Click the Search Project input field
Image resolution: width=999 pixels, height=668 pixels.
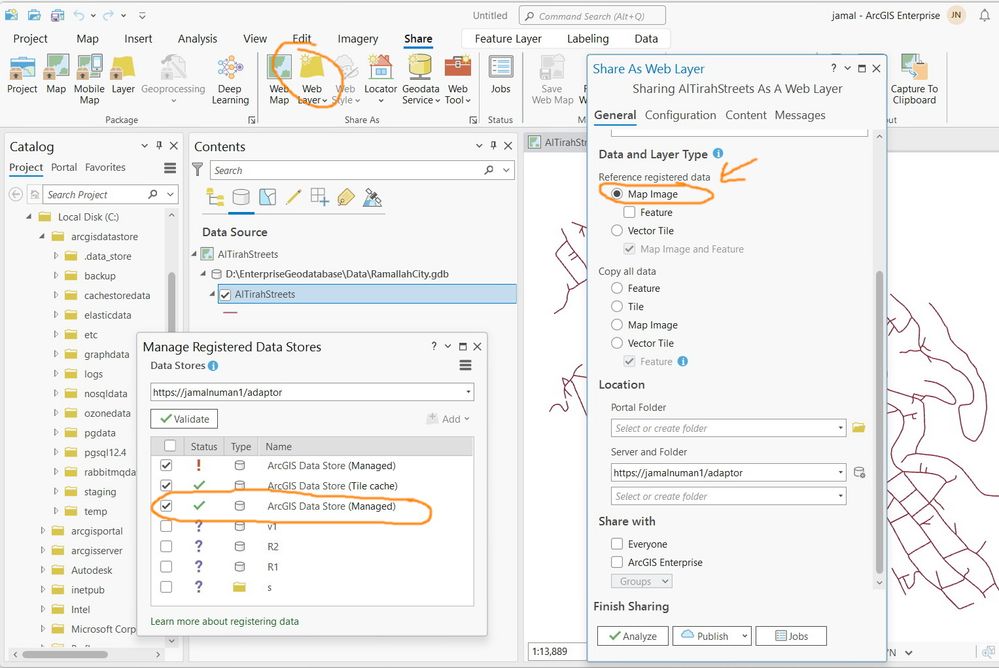point(94,194)
